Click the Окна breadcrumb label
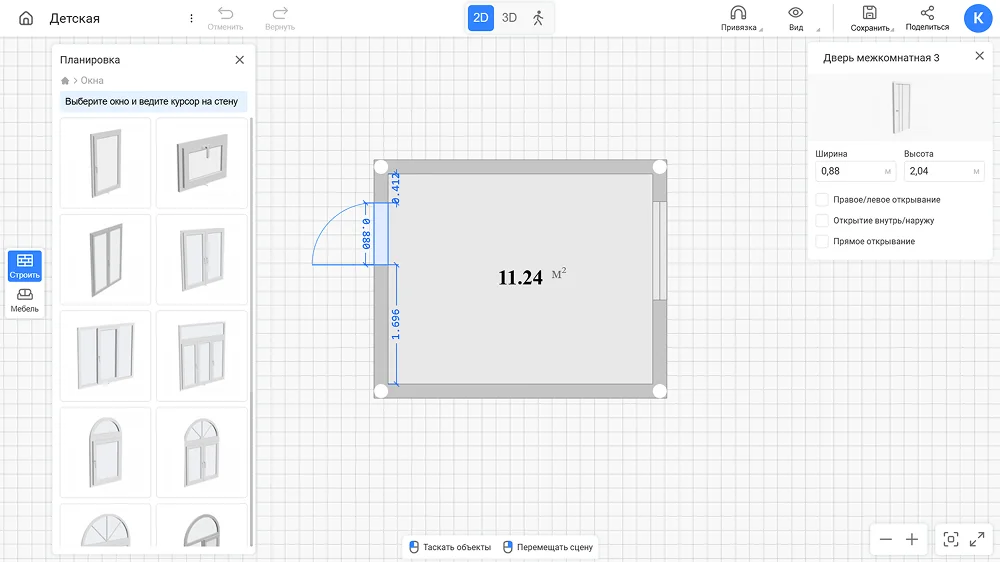Viewport: 1000px width, 562px height. coord(92,80)
